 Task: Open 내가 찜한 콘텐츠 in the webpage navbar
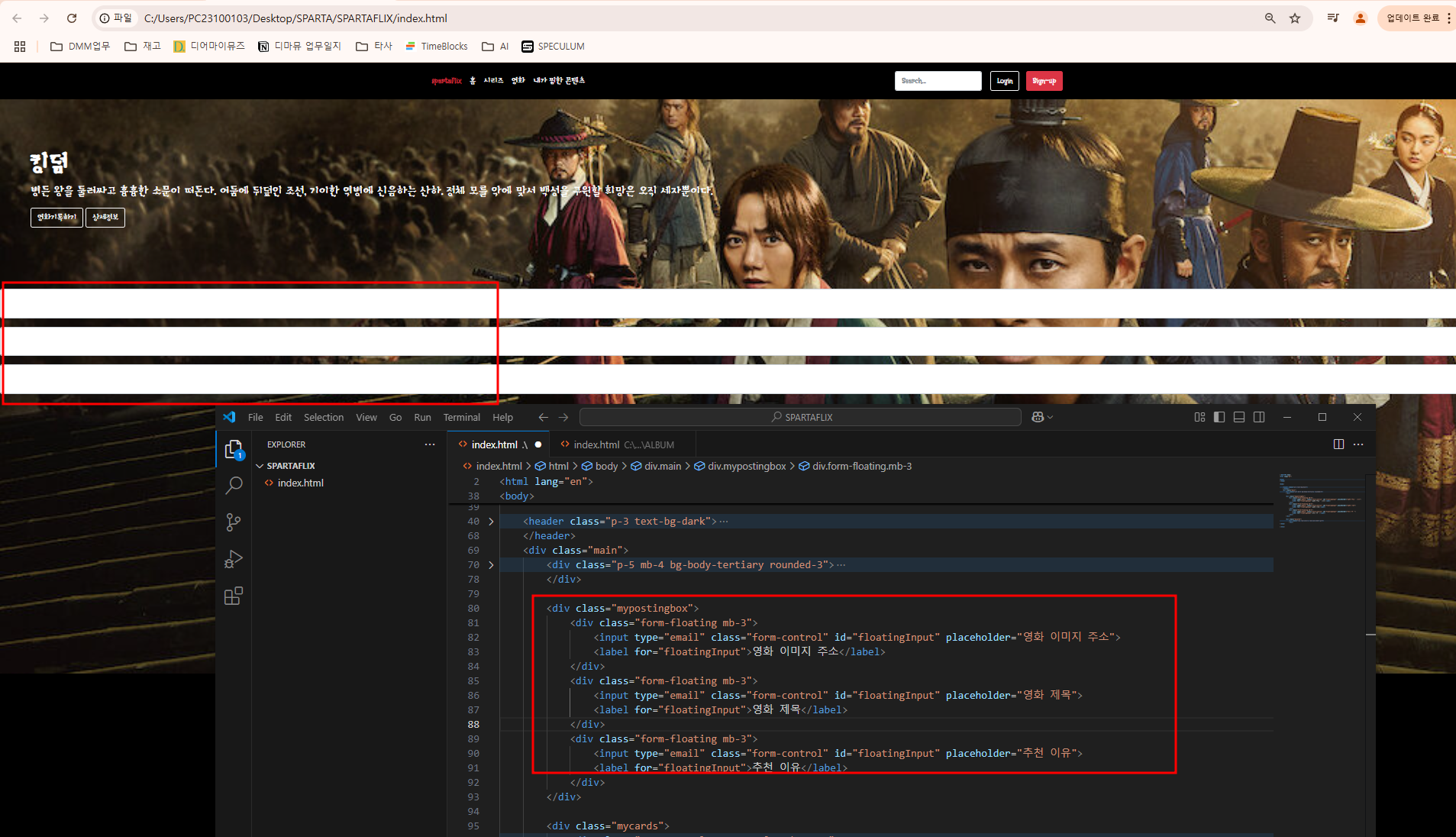click(559, 81)
